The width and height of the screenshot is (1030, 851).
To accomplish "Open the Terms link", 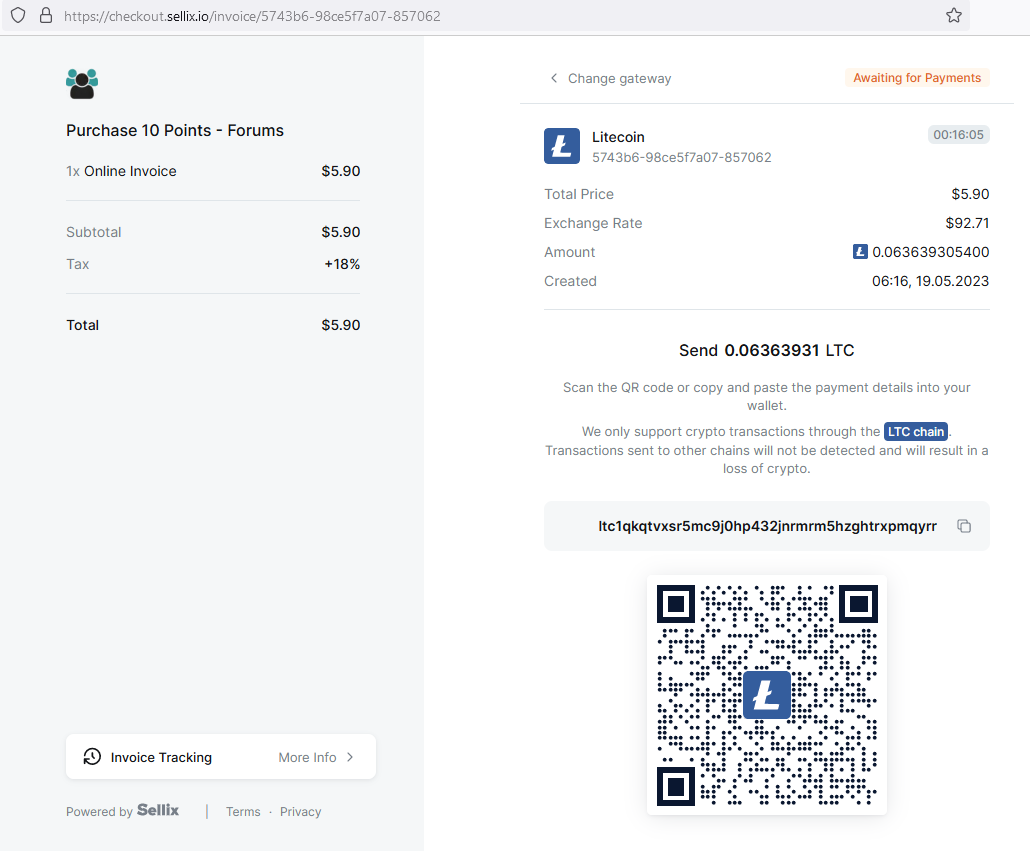I will (x=243, y=812).
